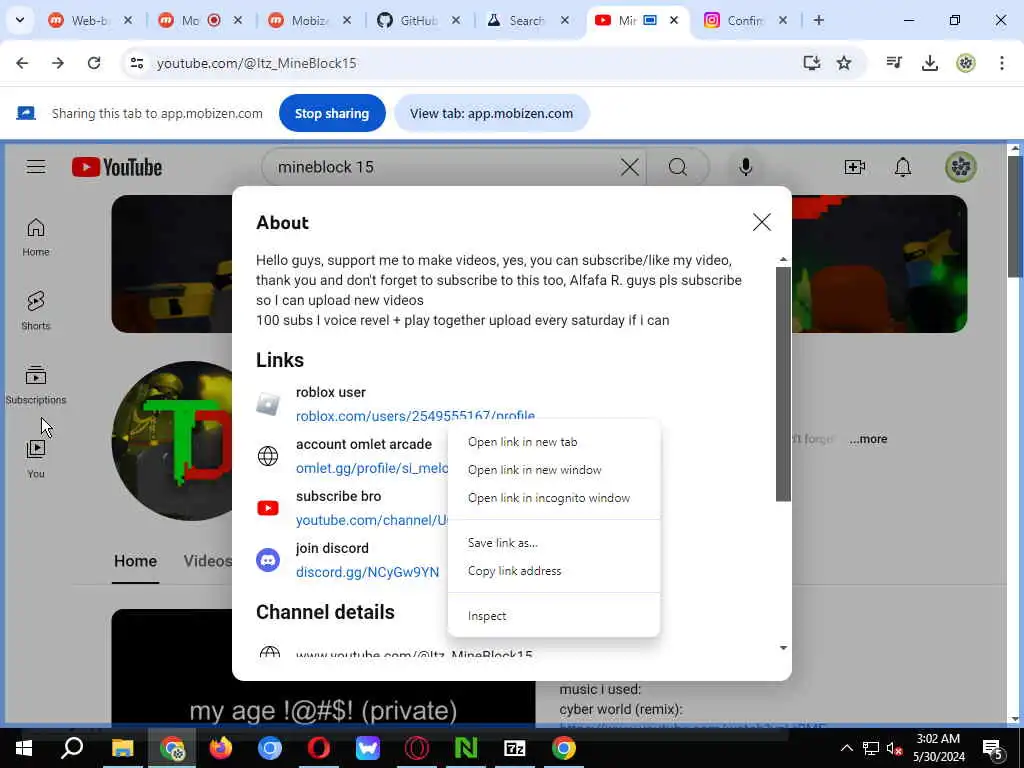Open the YouTube hamburger guide menu
Screen dimensions: 1024x768
(x=36, y=167)
